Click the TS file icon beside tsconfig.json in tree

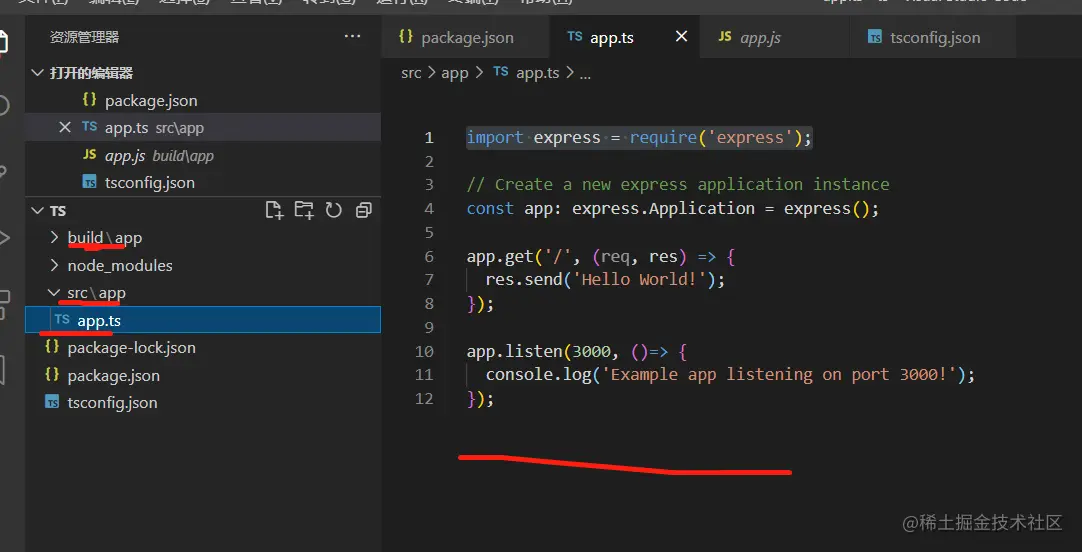tap(52, 402)
